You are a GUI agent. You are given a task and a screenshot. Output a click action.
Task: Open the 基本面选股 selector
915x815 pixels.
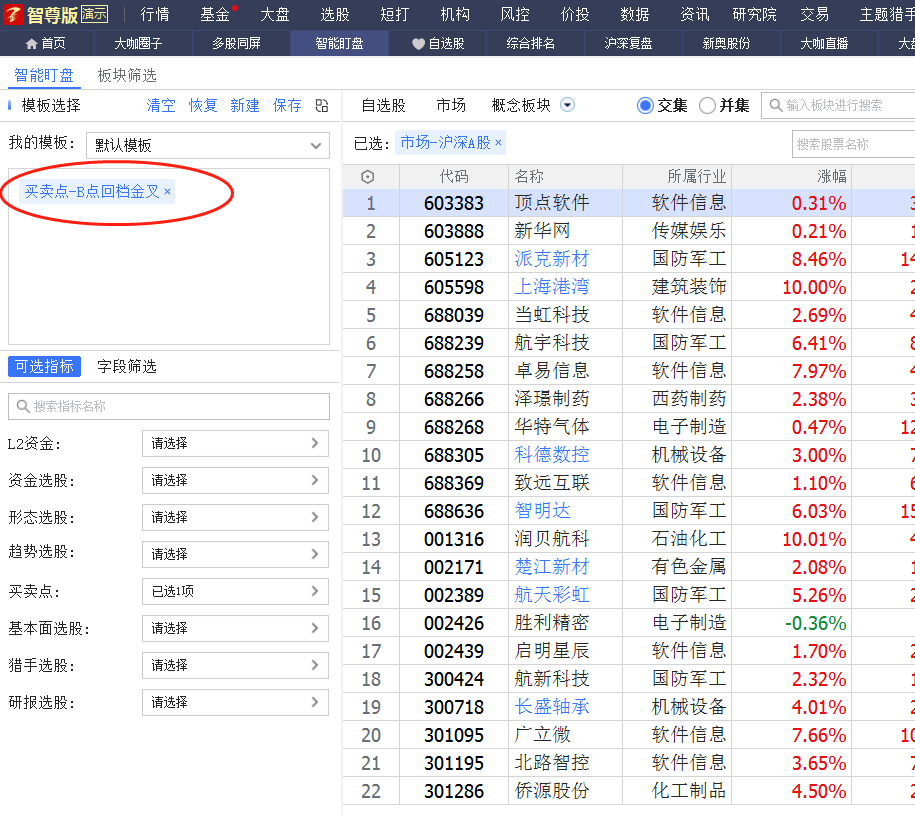click(235, 628)
